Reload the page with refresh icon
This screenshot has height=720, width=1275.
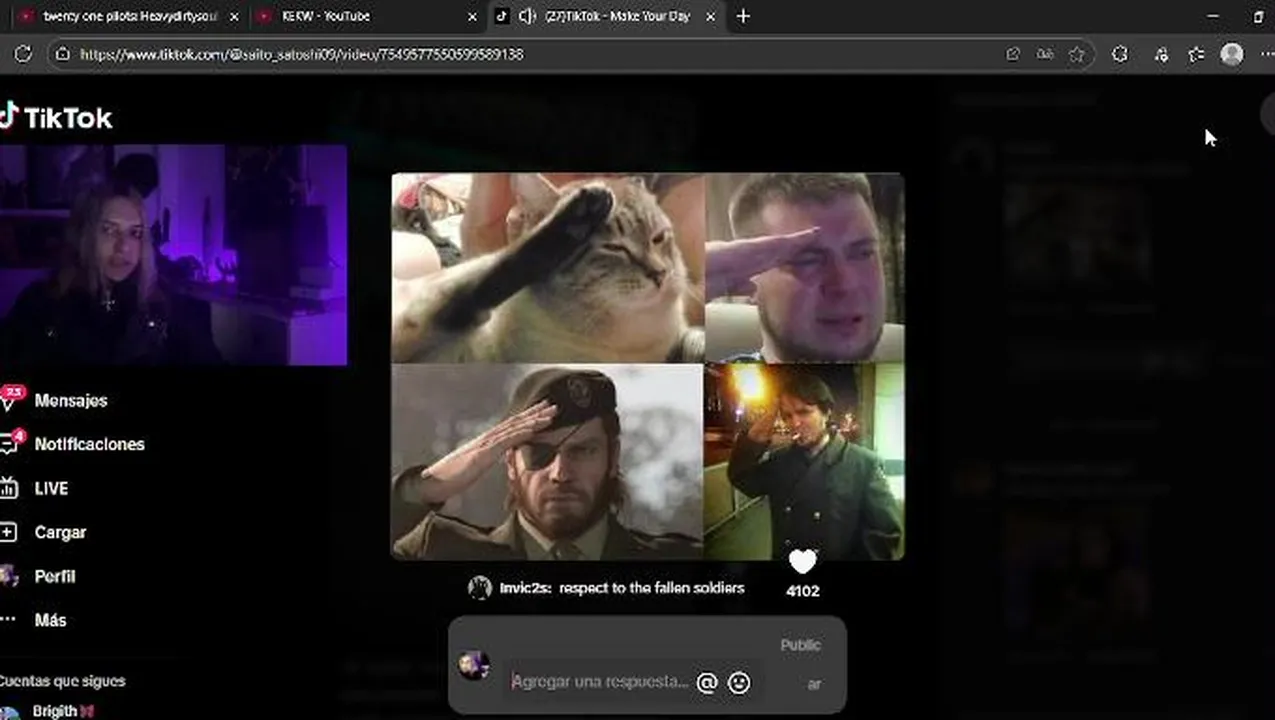pyautogui.click(x=23, y=54)
